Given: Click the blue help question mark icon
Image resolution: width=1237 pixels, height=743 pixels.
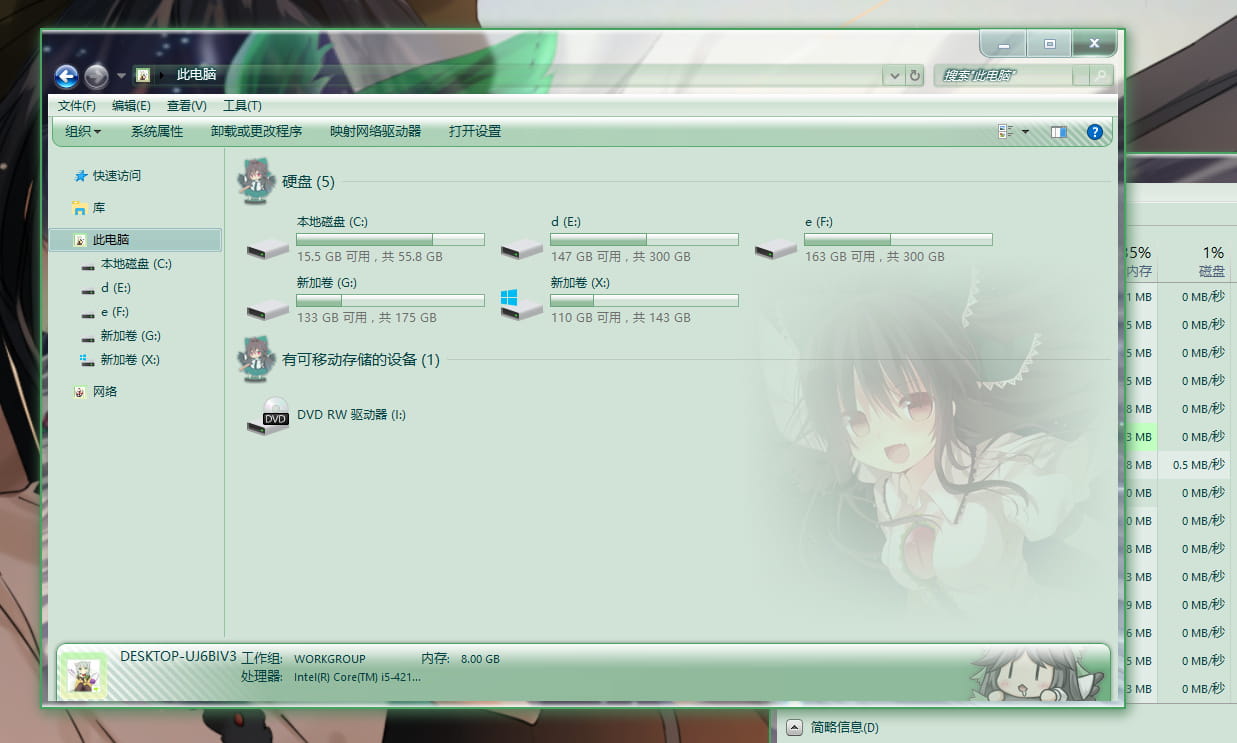Looking at the screenshot, I should coord(1093,131).
